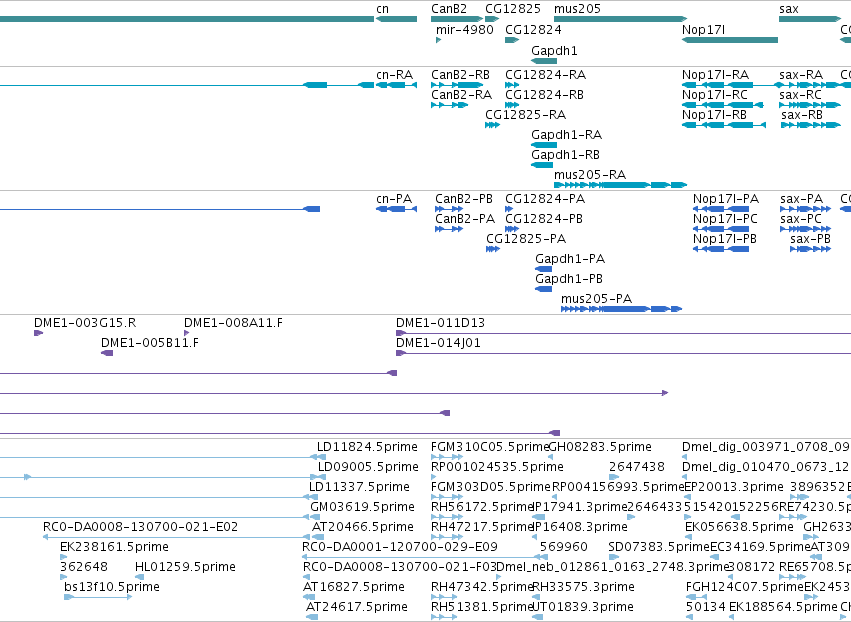Select the sax-PC protein
Screen dimensions: 851x622
[x=805, y=229]
